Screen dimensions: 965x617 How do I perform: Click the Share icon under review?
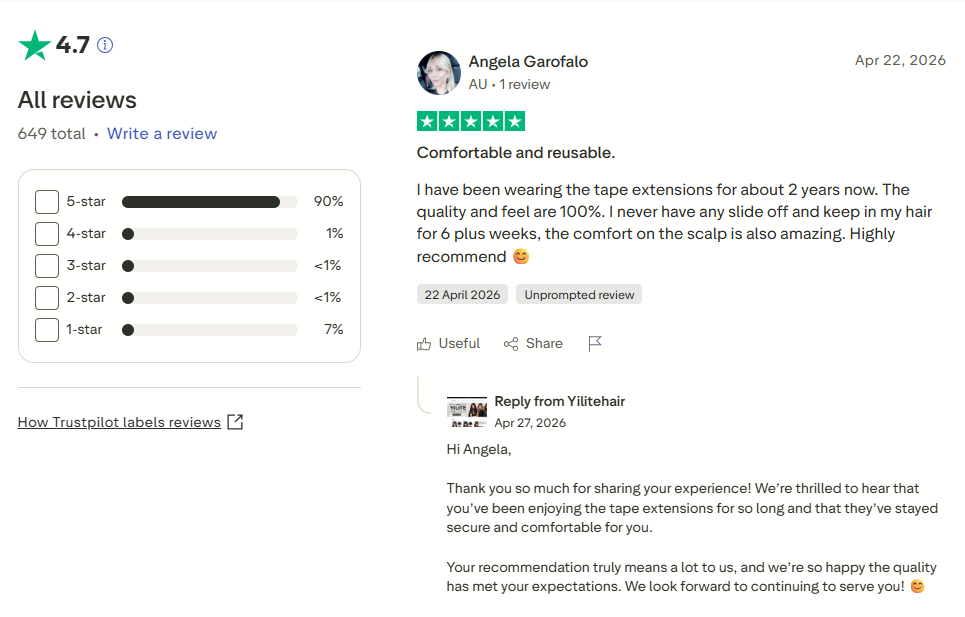tap(511, 344)
